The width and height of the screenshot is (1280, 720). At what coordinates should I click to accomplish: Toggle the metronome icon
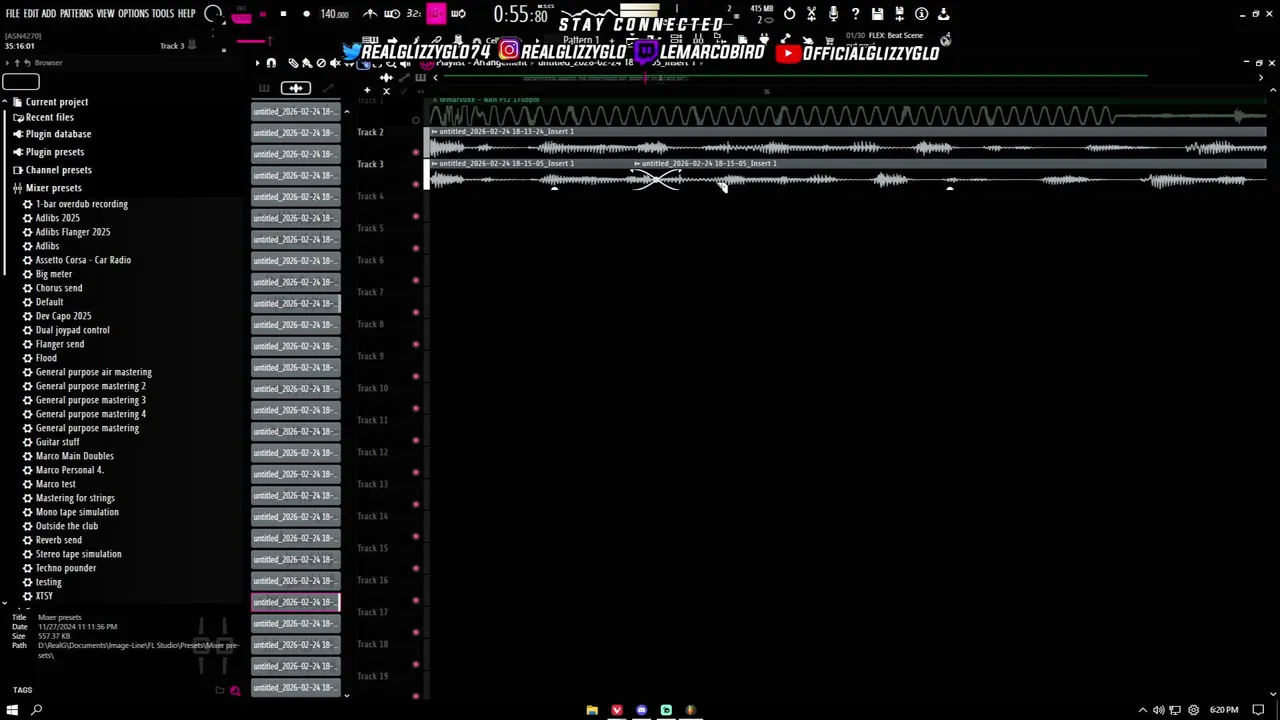(370, 14)
